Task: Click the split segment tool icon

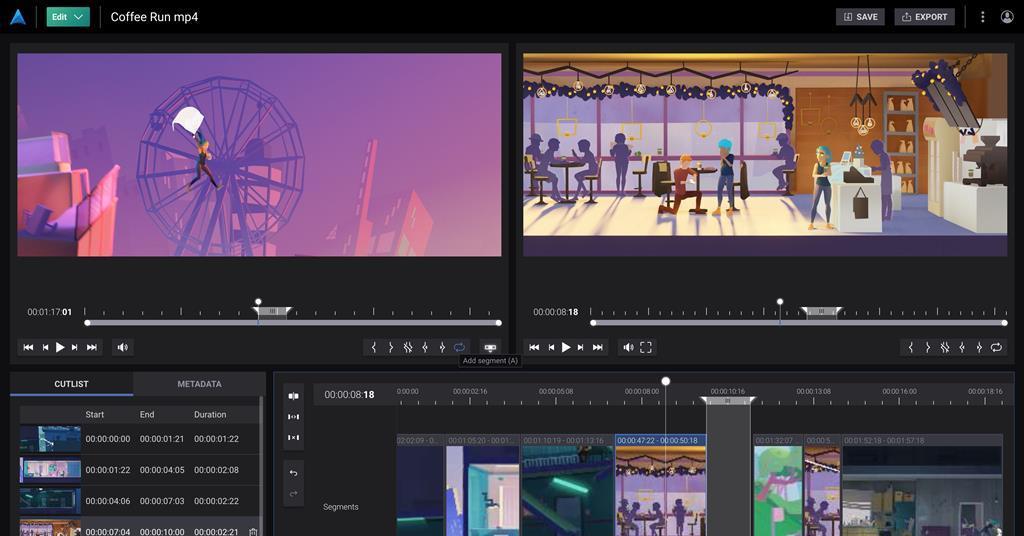Action: [x=293, y=396]
